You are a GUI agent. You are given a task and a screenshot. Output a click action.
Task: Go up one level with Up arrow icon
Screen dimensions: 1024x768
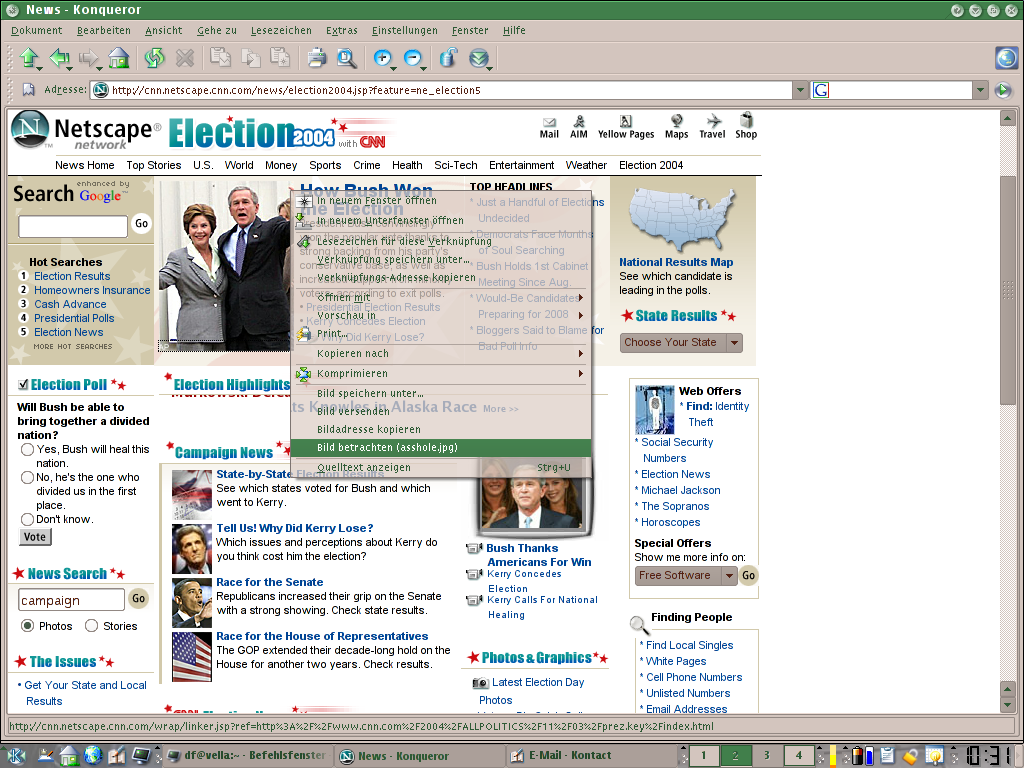pos(28,58)
